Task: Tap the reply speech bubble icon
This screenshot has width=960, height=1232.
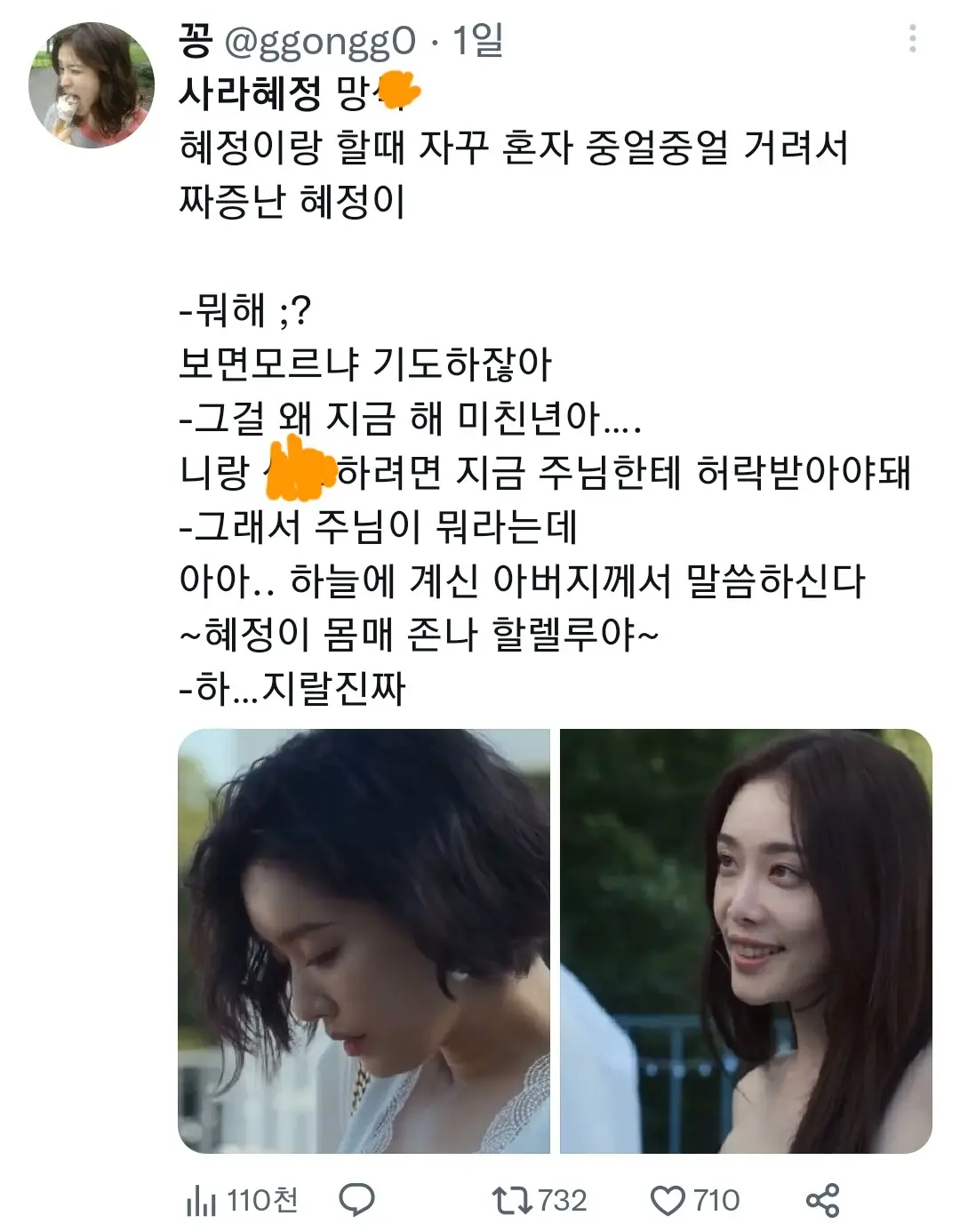Action: [357, 1200]
